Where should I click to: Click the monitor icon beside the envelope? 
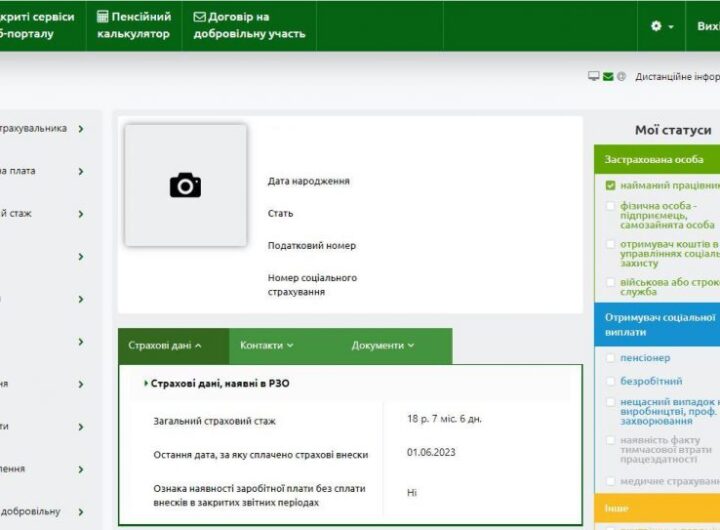pos(593,77)
